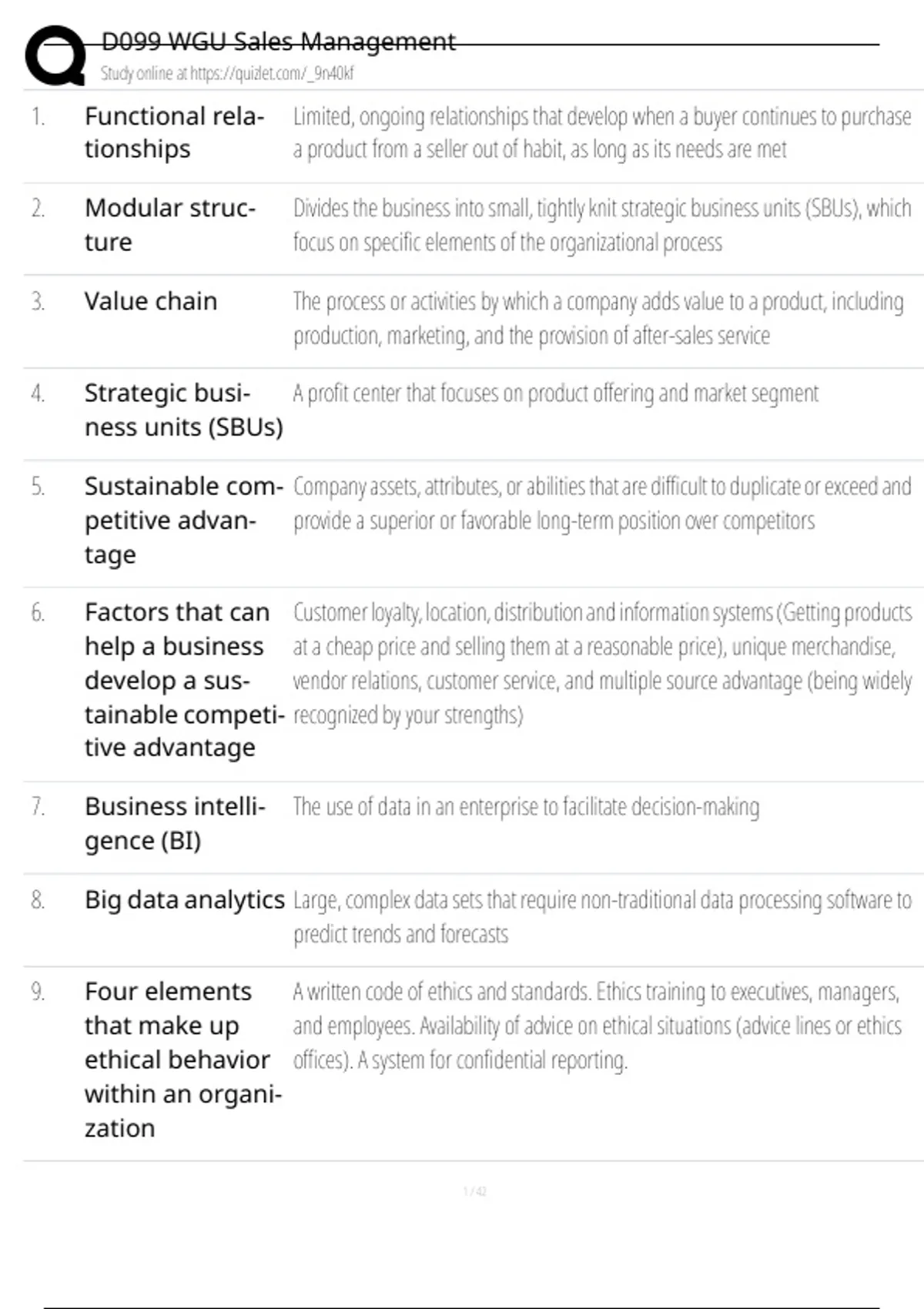The image size is (924, 1309).
Task: Click the D099 WGU Sales Management title
Action: (x=278, y=42)
